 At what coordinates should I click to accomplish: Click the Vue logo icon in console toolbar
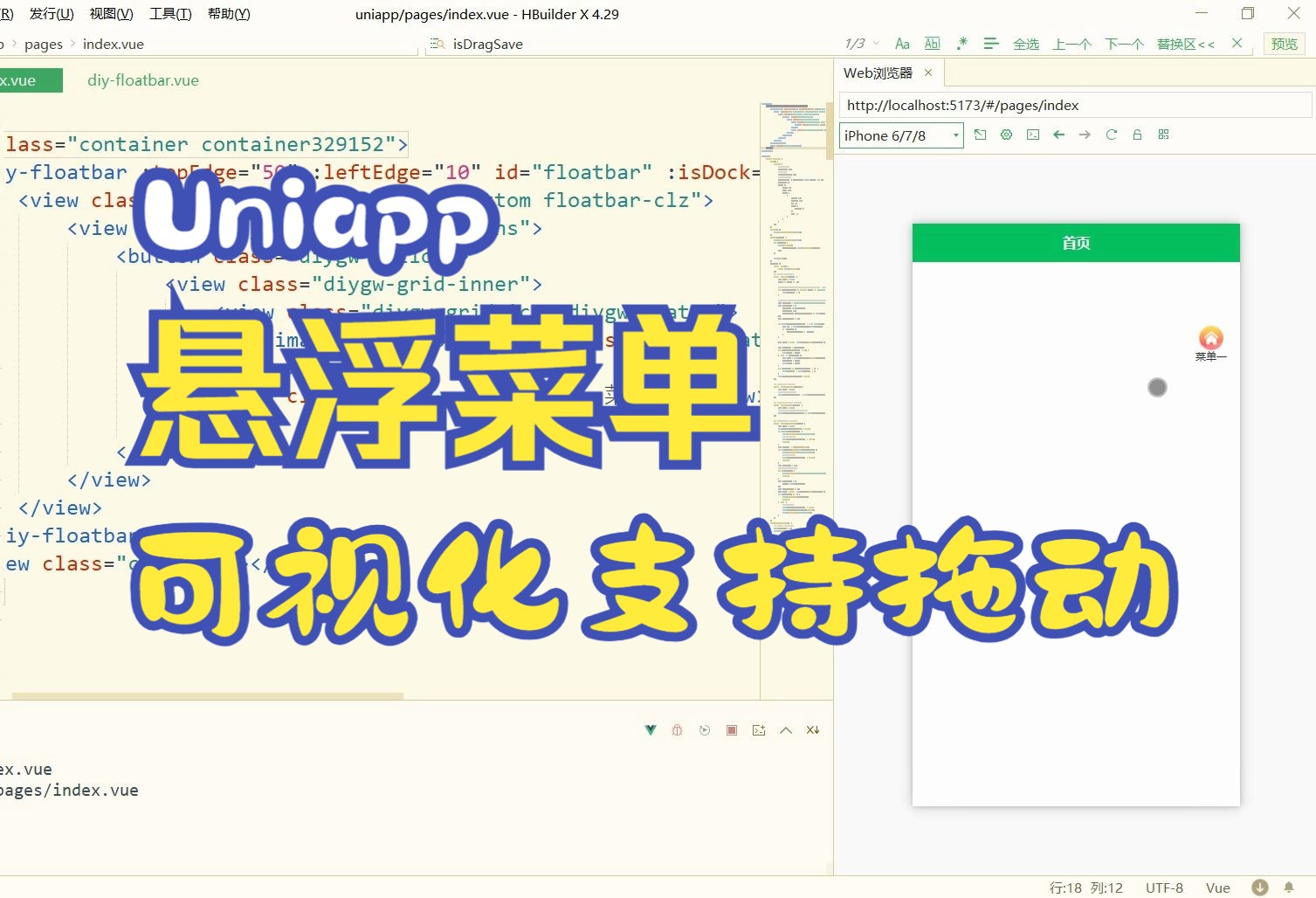[650, 729]
